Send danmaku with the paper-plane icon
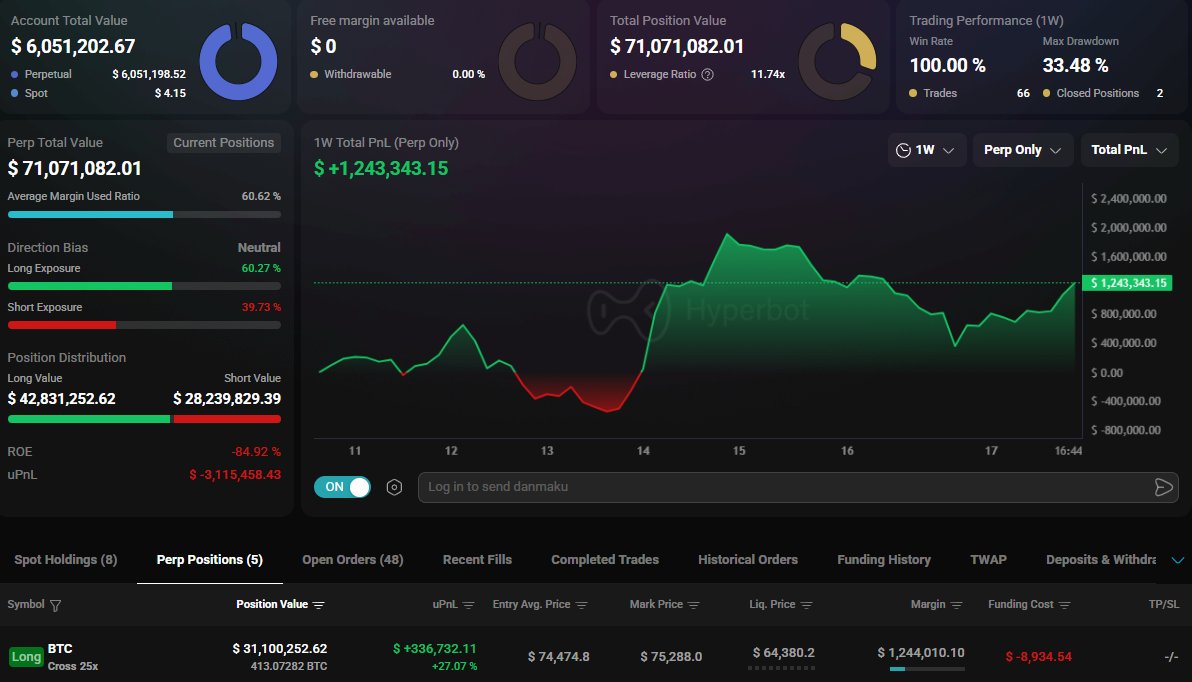 [x=1163, y=487]
